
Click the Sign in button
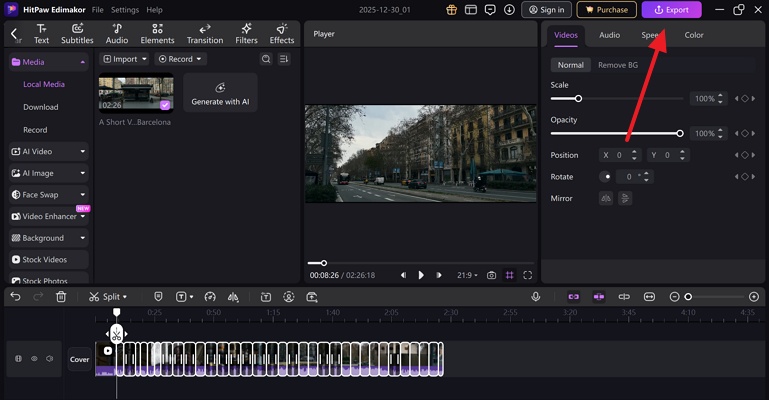[x=546, y=10]
